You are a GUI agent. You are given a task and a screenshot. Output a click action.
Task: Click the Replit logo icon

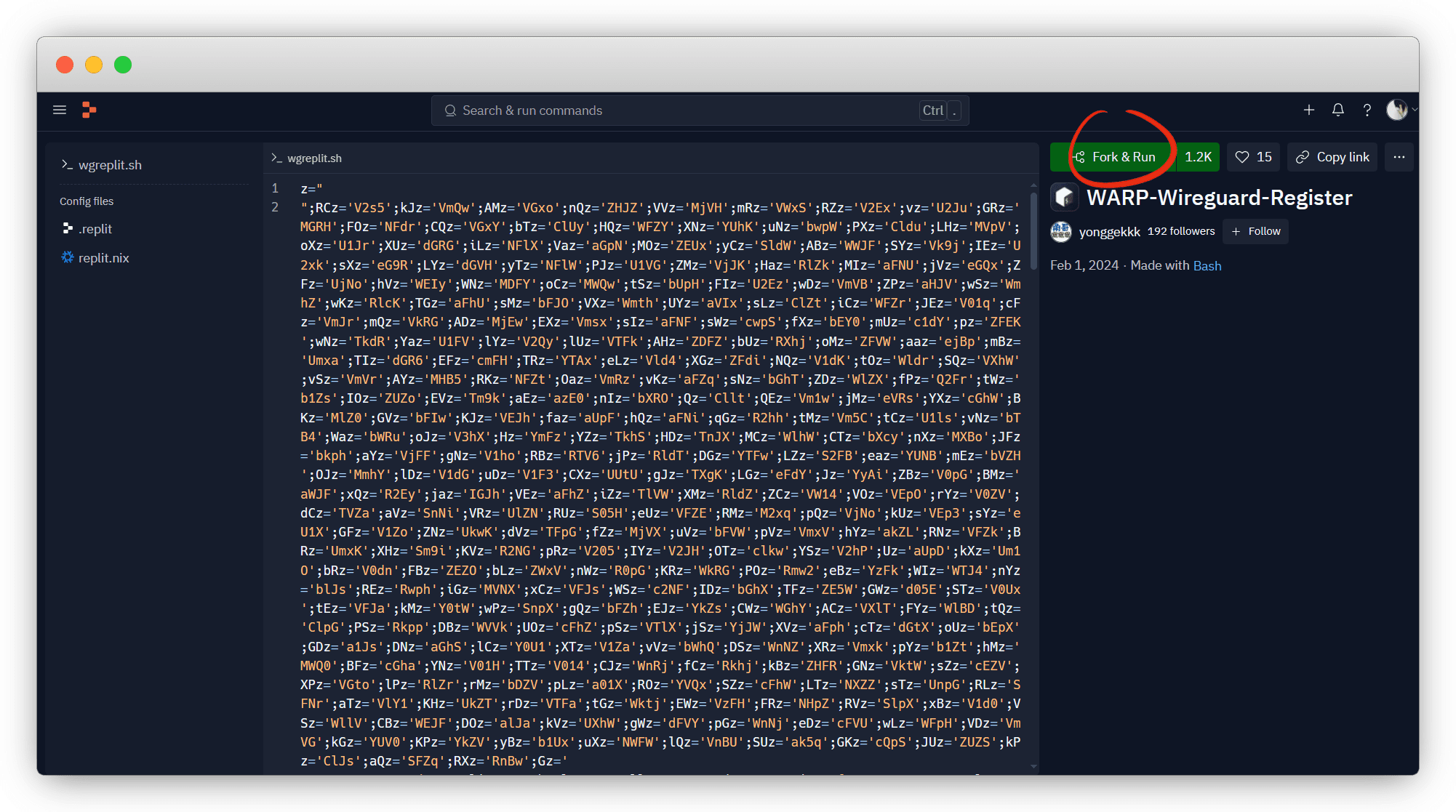click(89, 110)
